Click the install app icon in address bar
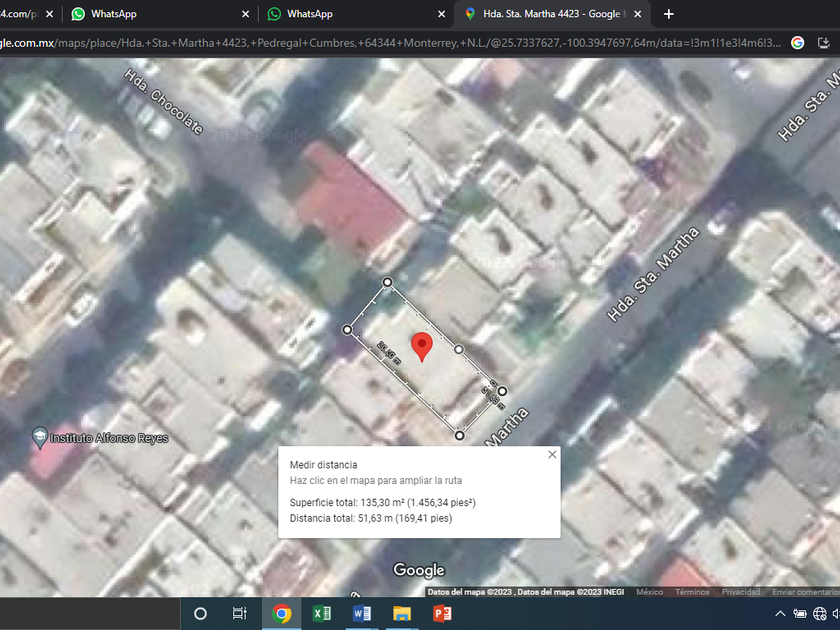Image resolution: width=840 pixels, height=630 pixels. (824, 43)
